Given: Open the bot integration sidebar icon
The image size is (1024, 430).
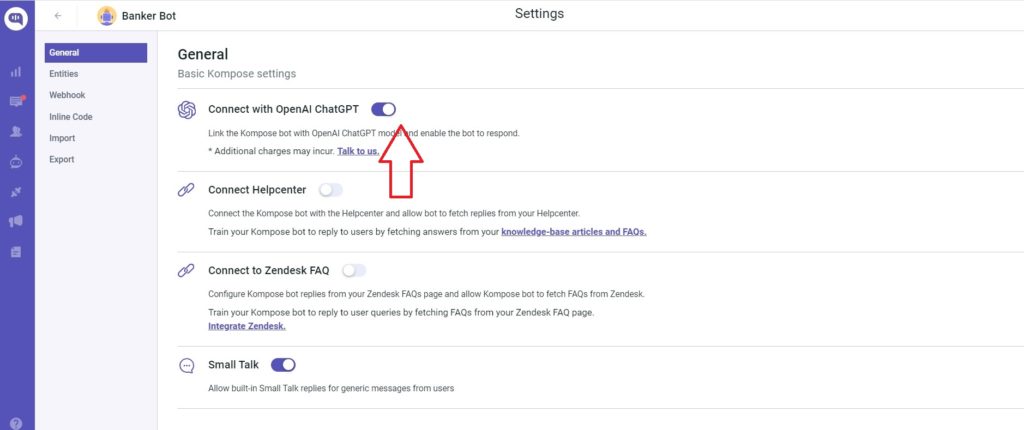Looking at the screenshot, I should [x=16, y=161].
